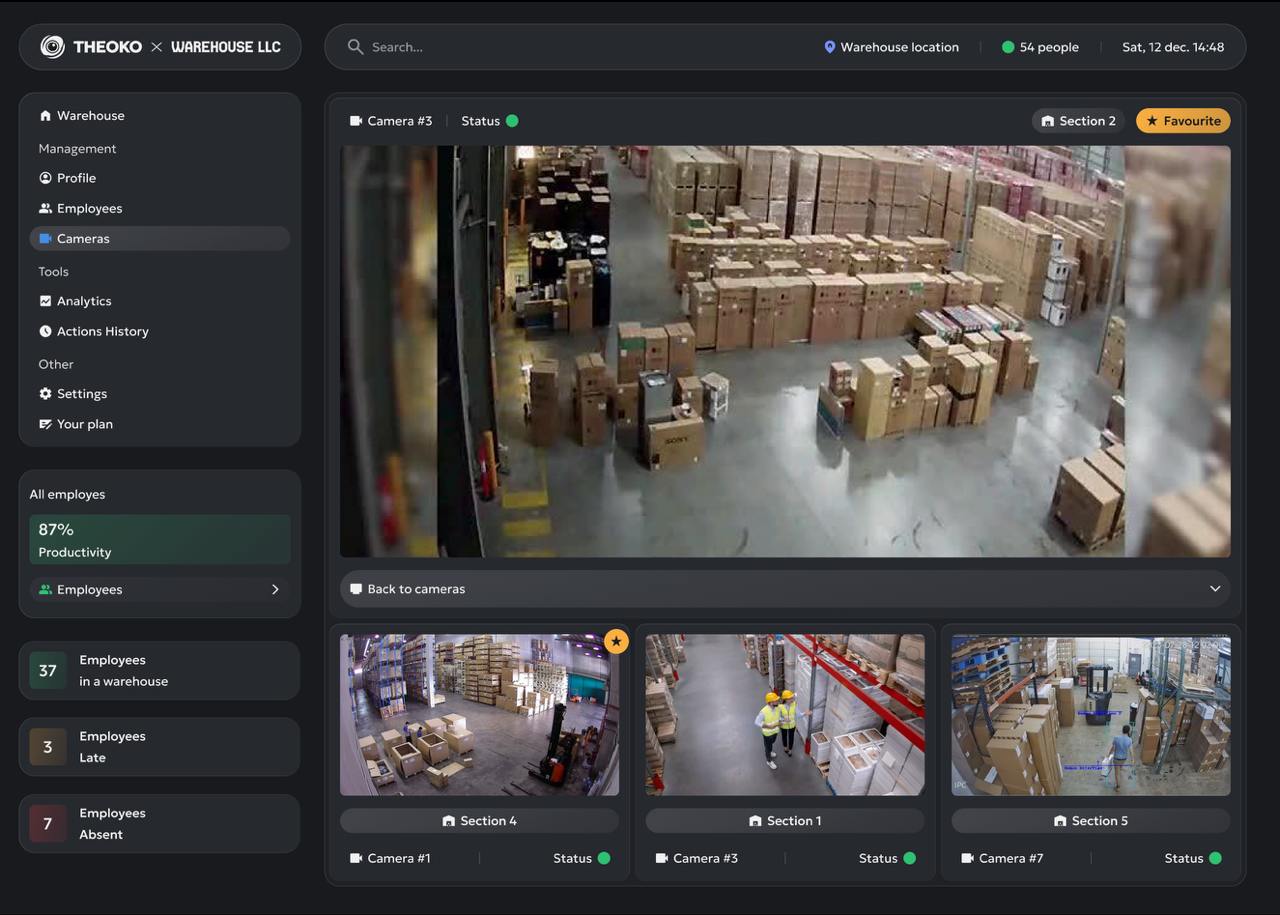Click the Section 5 label button
Viewport: 1280px width, 915px height.
1090,821
